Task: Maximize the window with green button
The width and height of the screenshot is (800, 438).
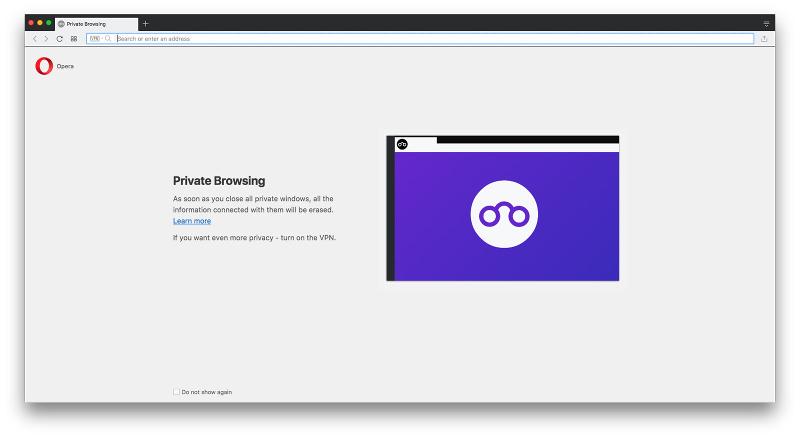Action: point(48,23)
